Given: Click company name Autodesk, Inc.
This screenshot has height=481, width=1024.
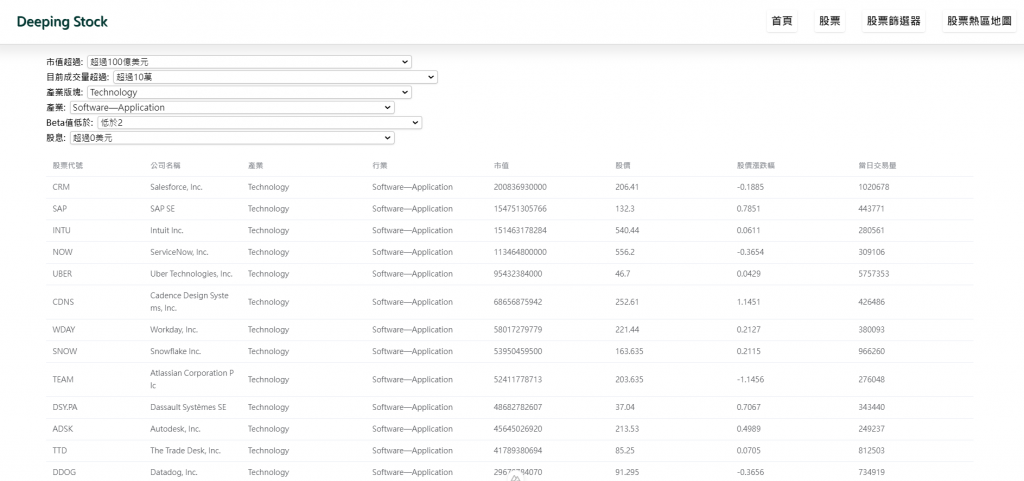Looking at the screenshot, I should pos(176,429).
